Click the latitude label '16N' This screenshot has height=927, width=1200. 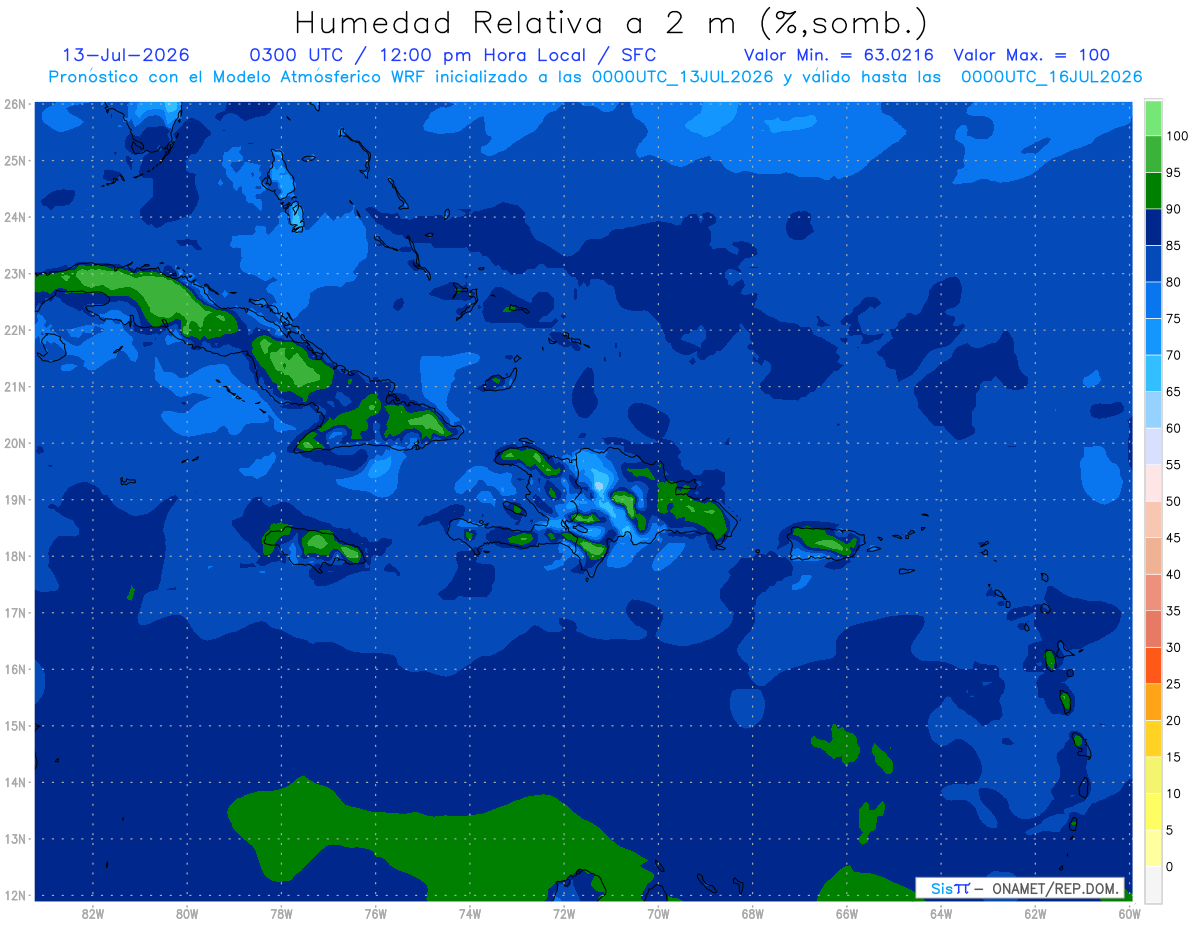point(14,669)
